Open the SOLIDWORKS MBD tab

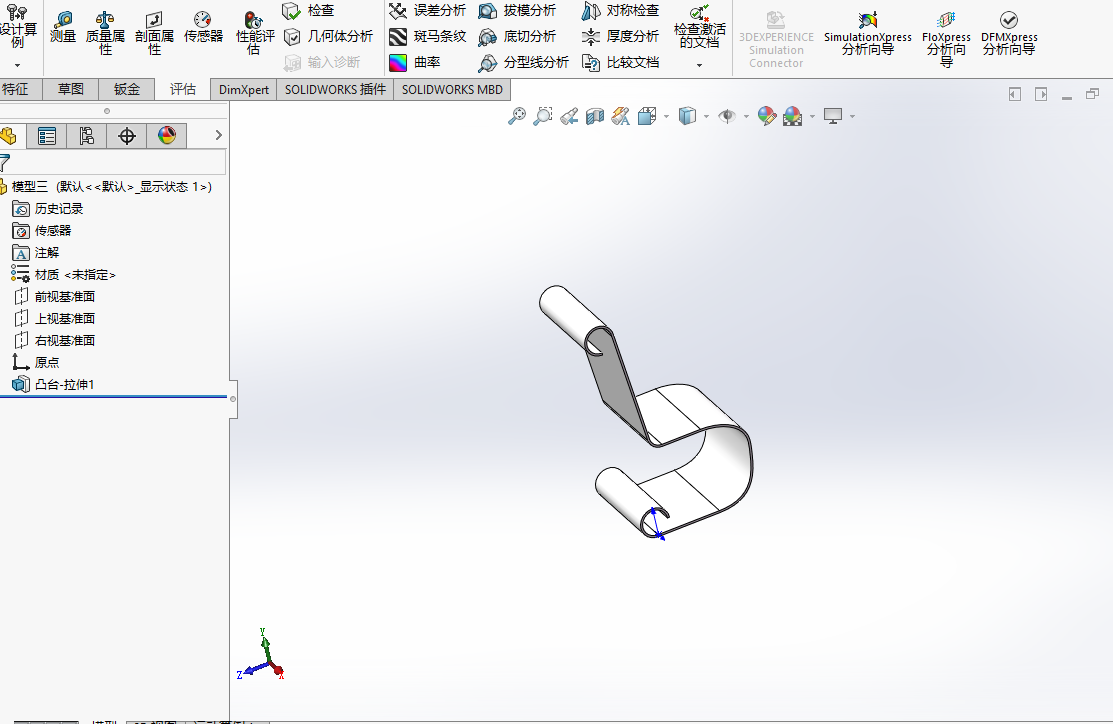452,89
